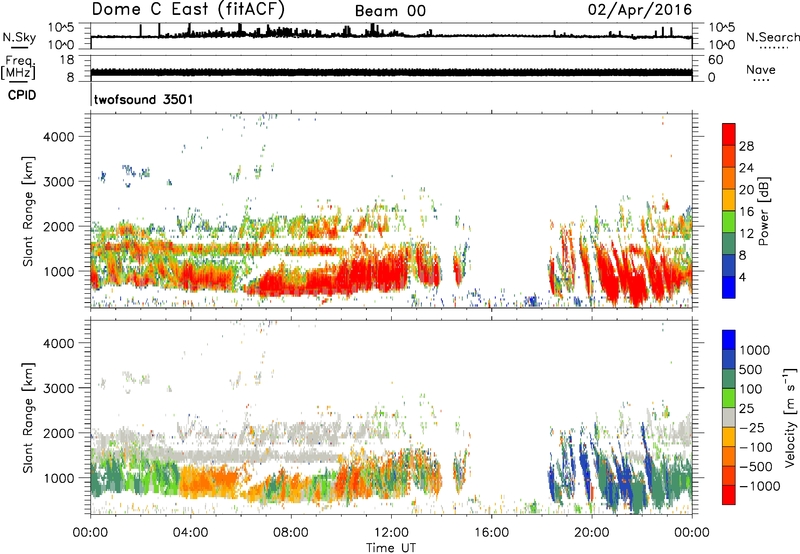Viewport: 800px width, 554px height.
Task: Click the 'N.Sky' legend label
Action: [x=19, y=37]
